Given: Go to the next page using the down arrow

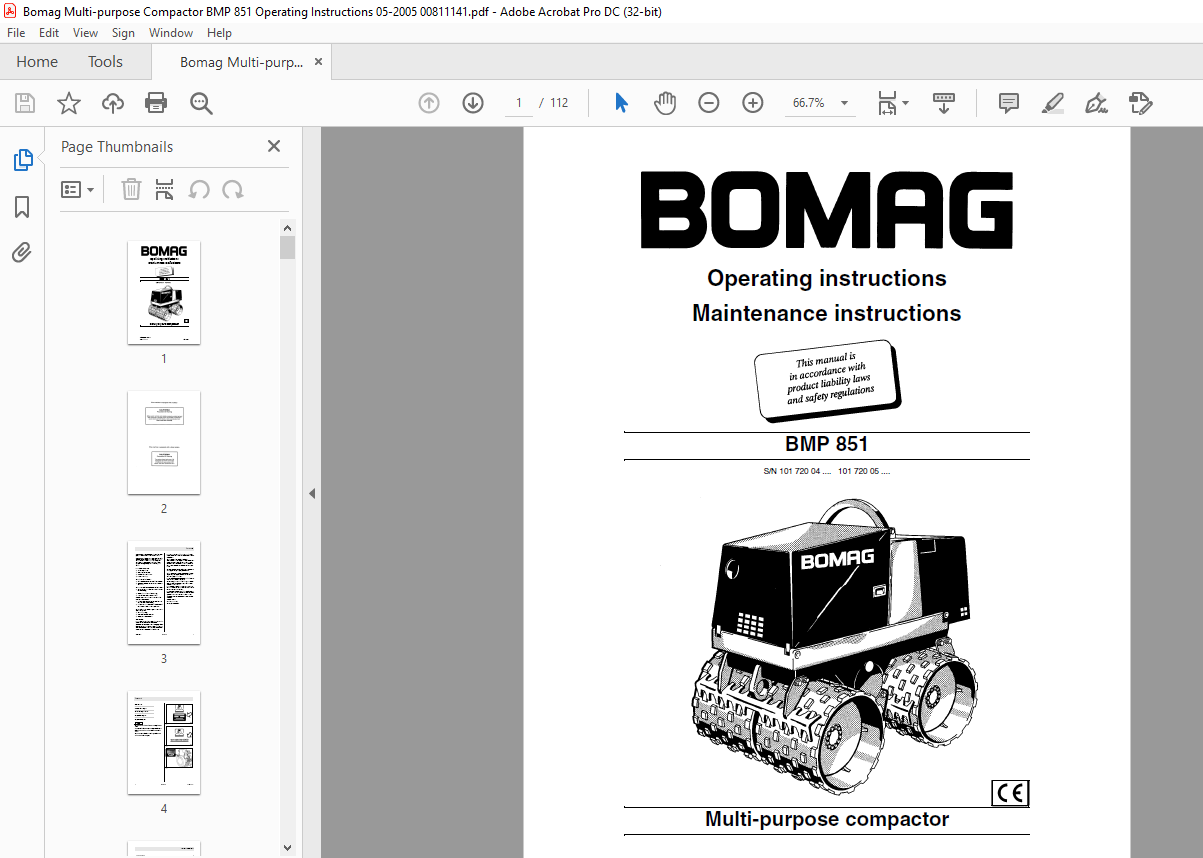Looking at the screenshot, I should [x=473, y=103].
